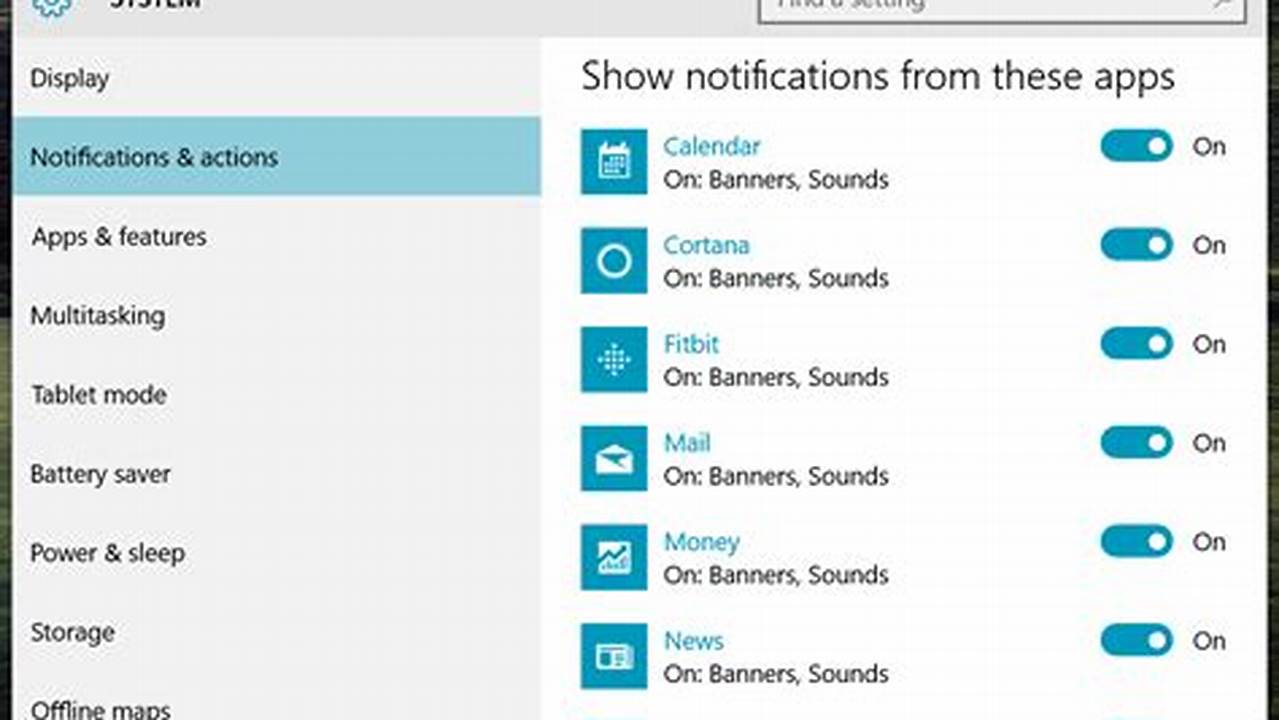
Task: Turn off Calendar notifications toggle
Action: [x=1137, y=146]
